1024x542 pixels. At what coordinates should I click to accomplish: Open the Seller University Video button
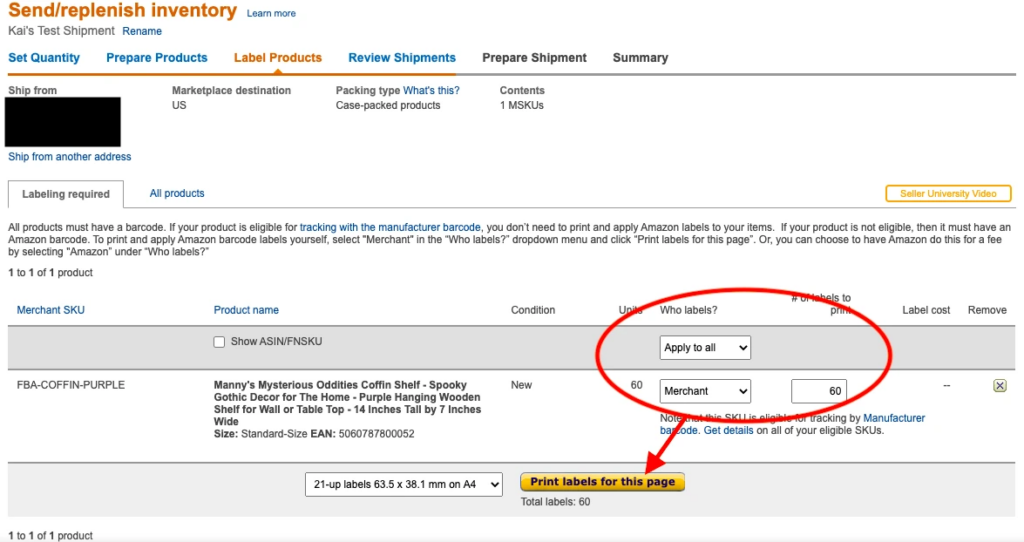pos(948,194)
